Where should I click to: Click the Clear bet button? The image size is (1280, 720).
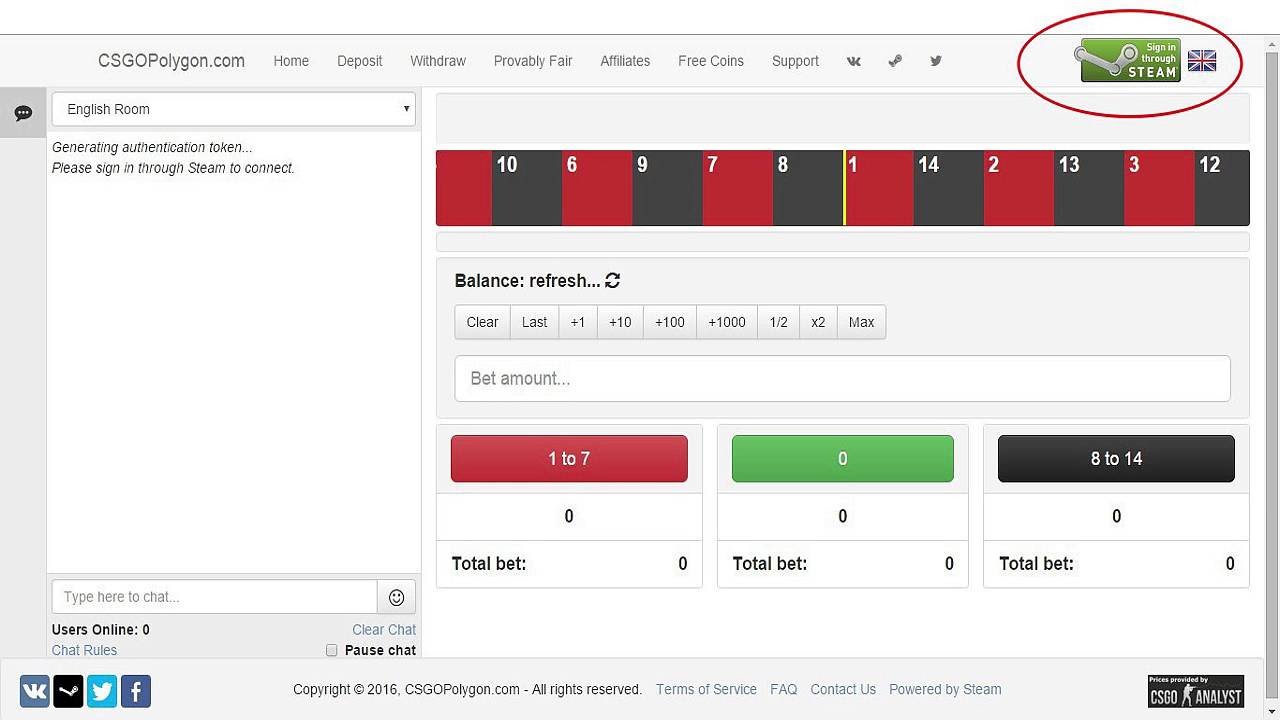click(x=482, y=322)
